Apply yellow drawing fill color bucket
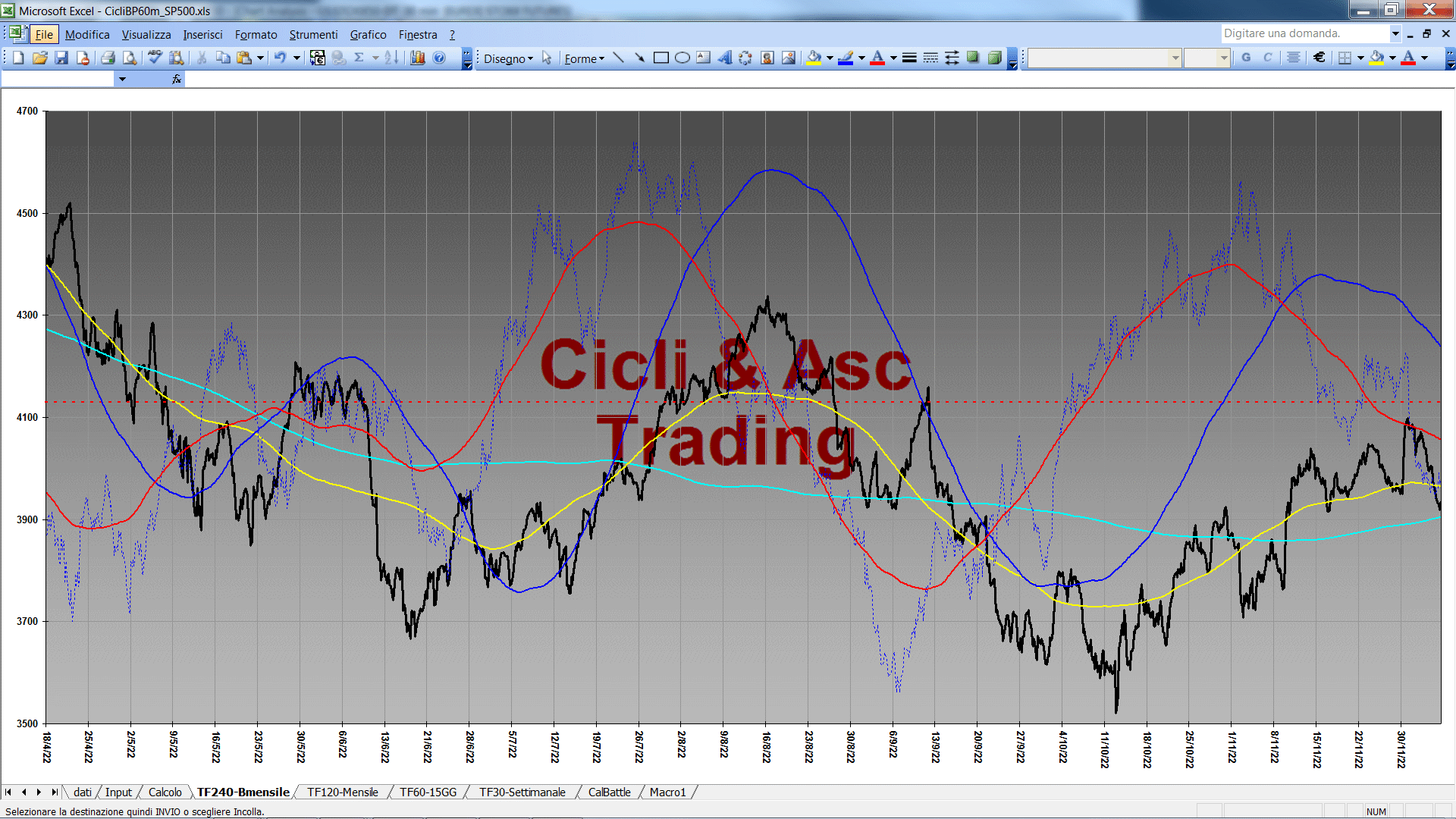The height and width of the screenshot is (819, 1456). pos(814,58)
